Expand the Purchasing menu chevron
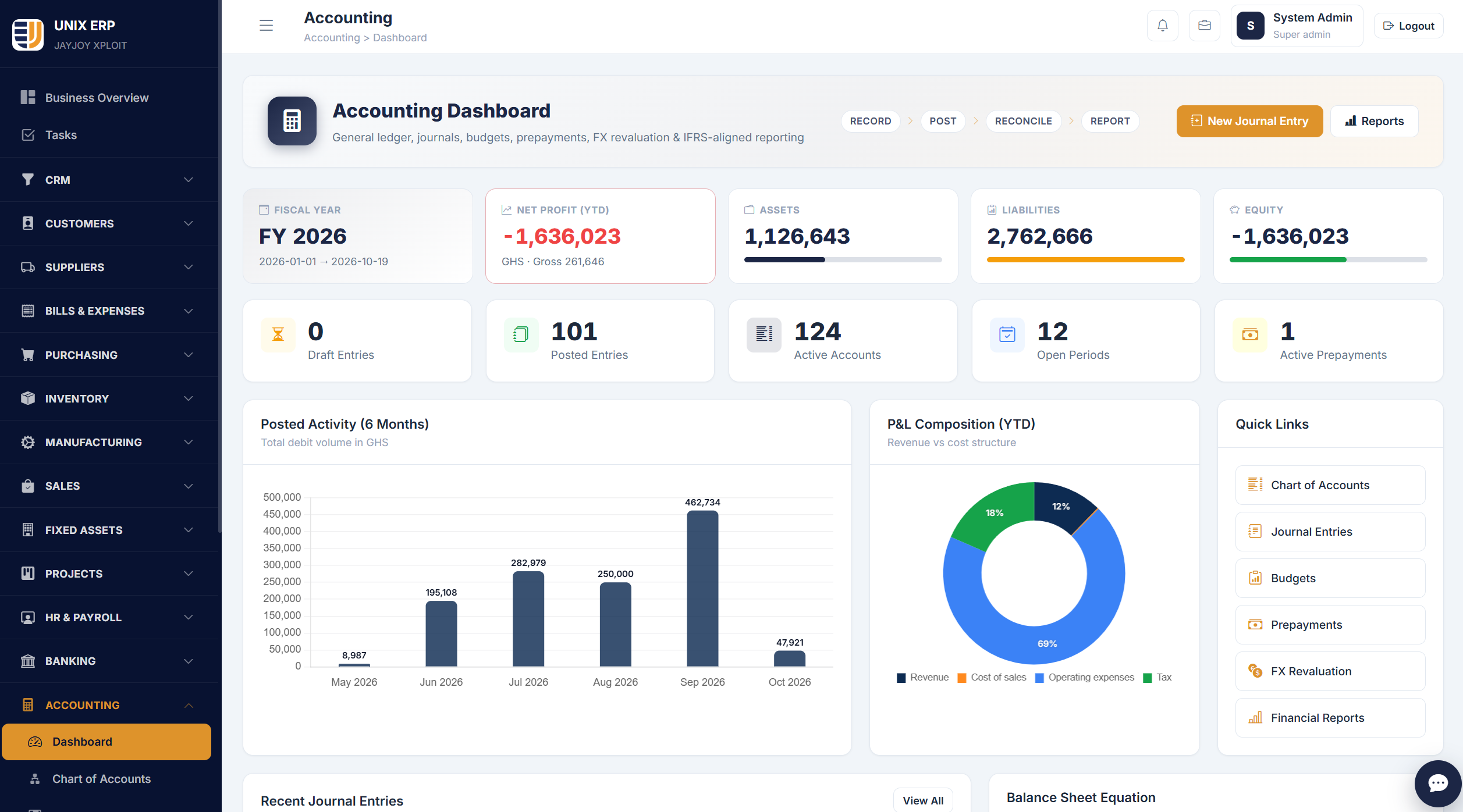 point(189,355)
